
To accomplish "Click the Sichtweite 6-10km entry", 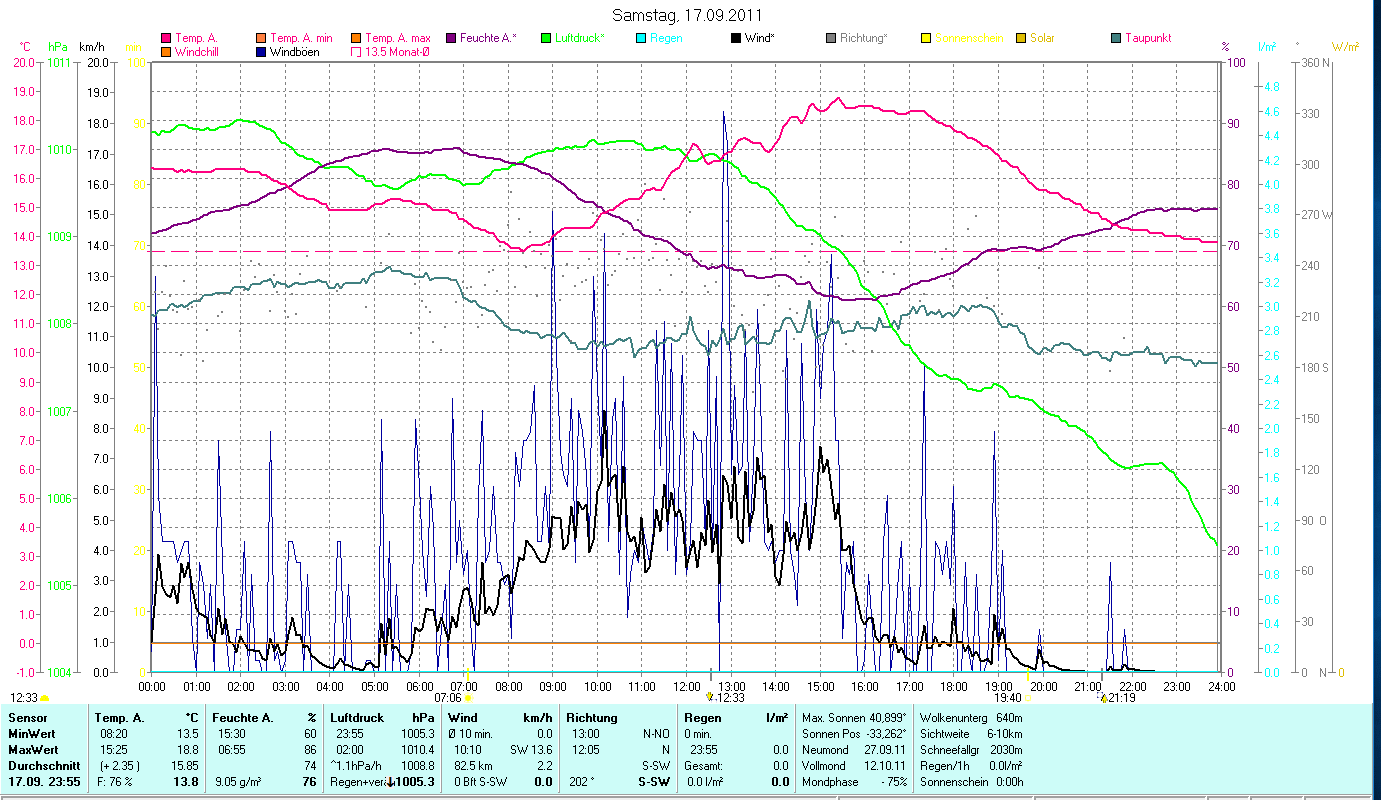I will tap(970, 734).
